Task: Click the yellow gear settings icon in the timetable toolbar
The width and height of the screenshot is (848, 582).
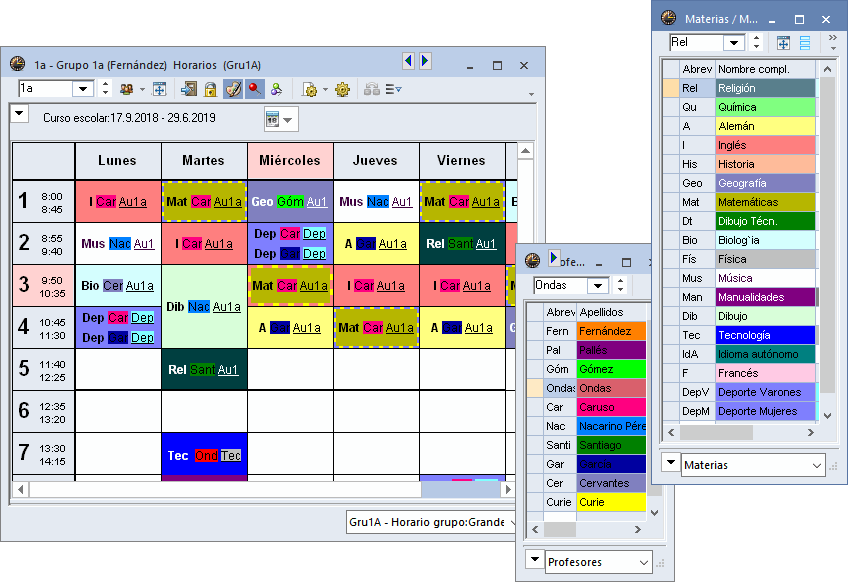Action: click(x=342, y=89)
